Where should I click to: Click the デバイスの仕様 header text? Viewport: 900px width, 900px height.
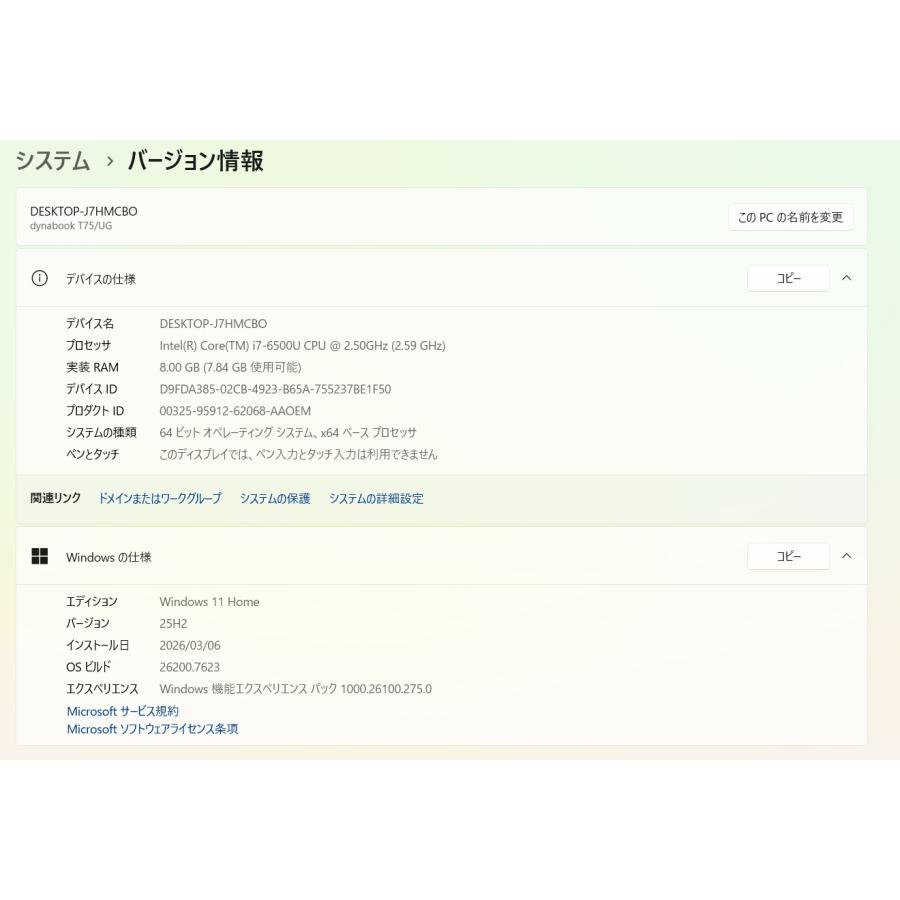pyautogui.click(x=100, y=279)
